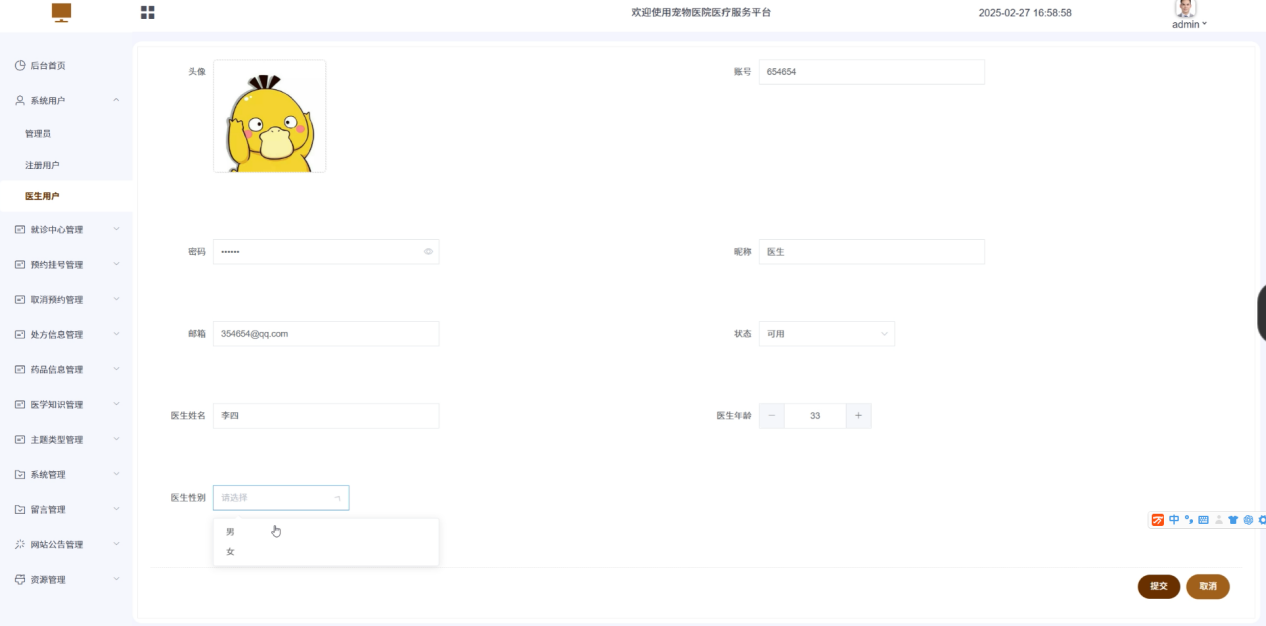Open the 主题类型管理 menu label

pyautogui.click(x=57, y=440)
